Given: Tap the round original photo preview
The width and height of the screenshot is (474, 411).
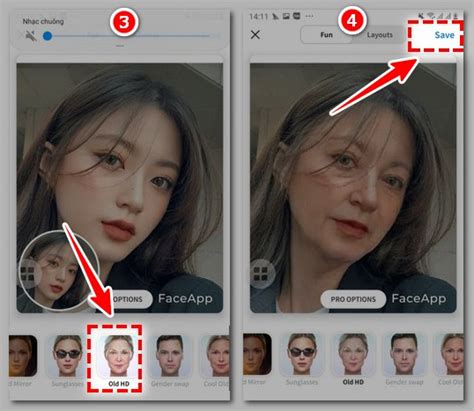Looking at the screenshot, I should (59, 270).
